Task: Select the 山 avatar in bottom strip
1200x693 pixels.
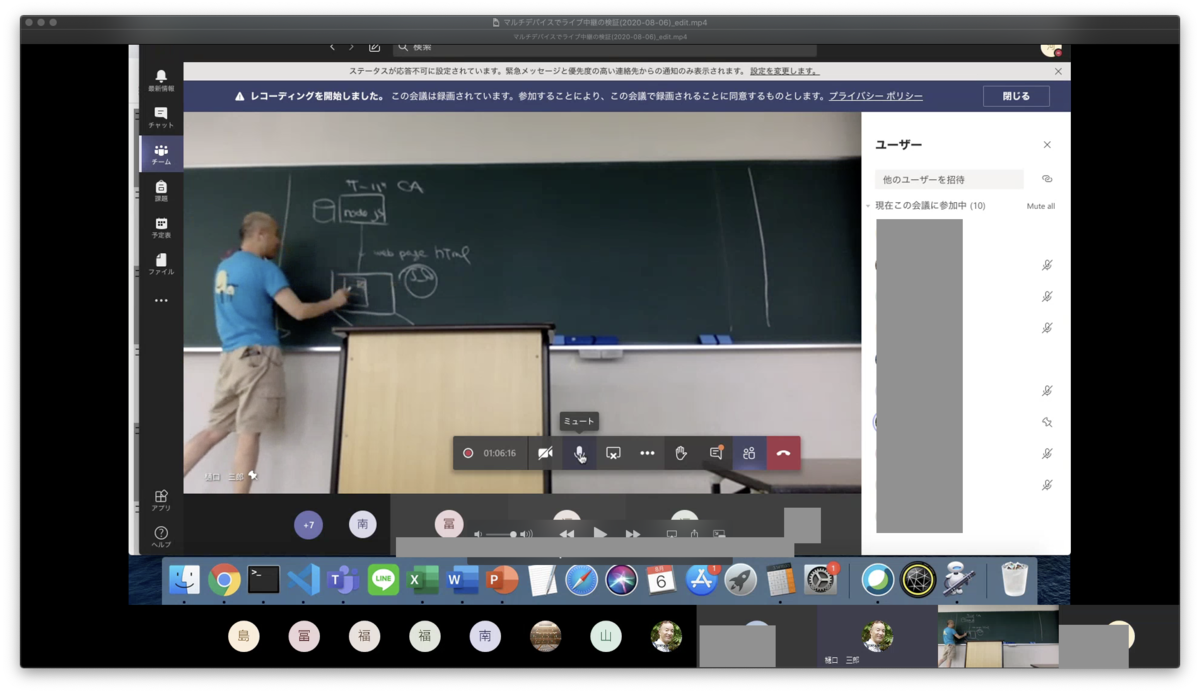Action: (x=606, y=636)
